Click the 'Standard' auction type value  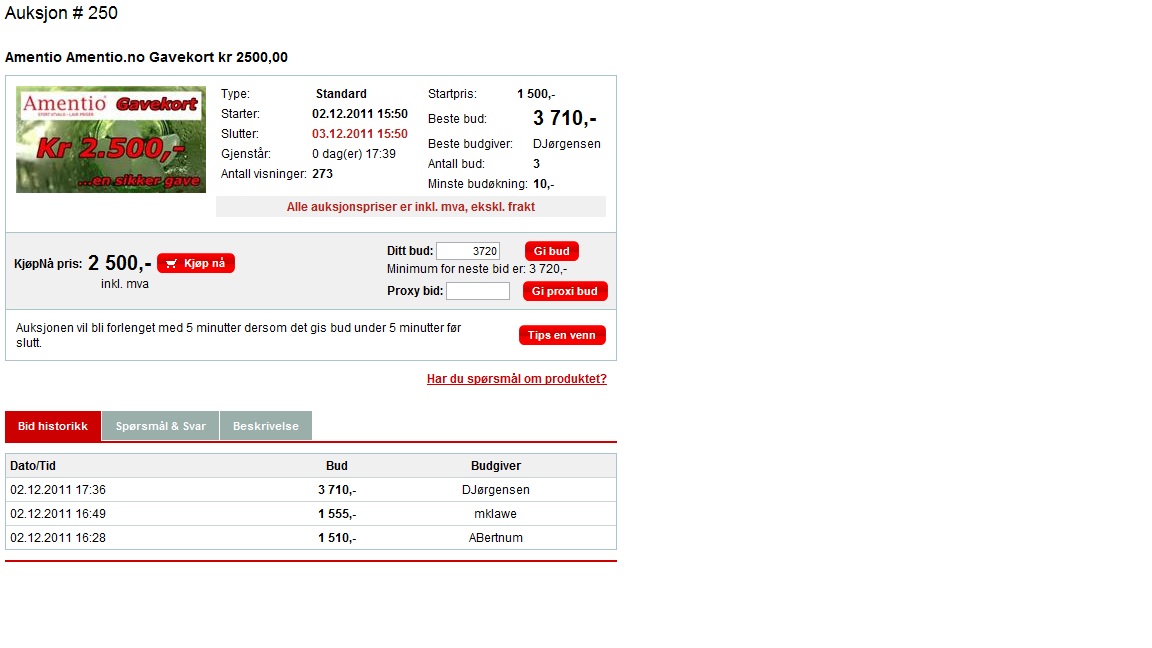[x=341, y=94]
